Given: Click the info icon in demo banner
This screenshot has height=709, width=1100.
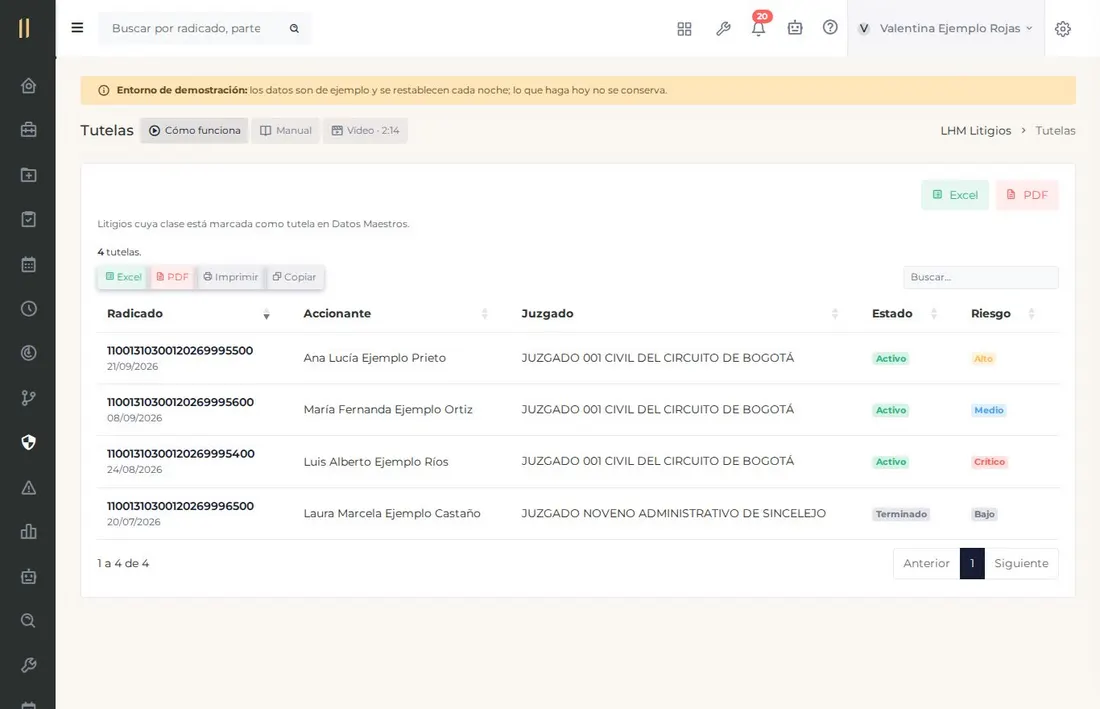Looking at the screenshot, I should tap(104, 90).
